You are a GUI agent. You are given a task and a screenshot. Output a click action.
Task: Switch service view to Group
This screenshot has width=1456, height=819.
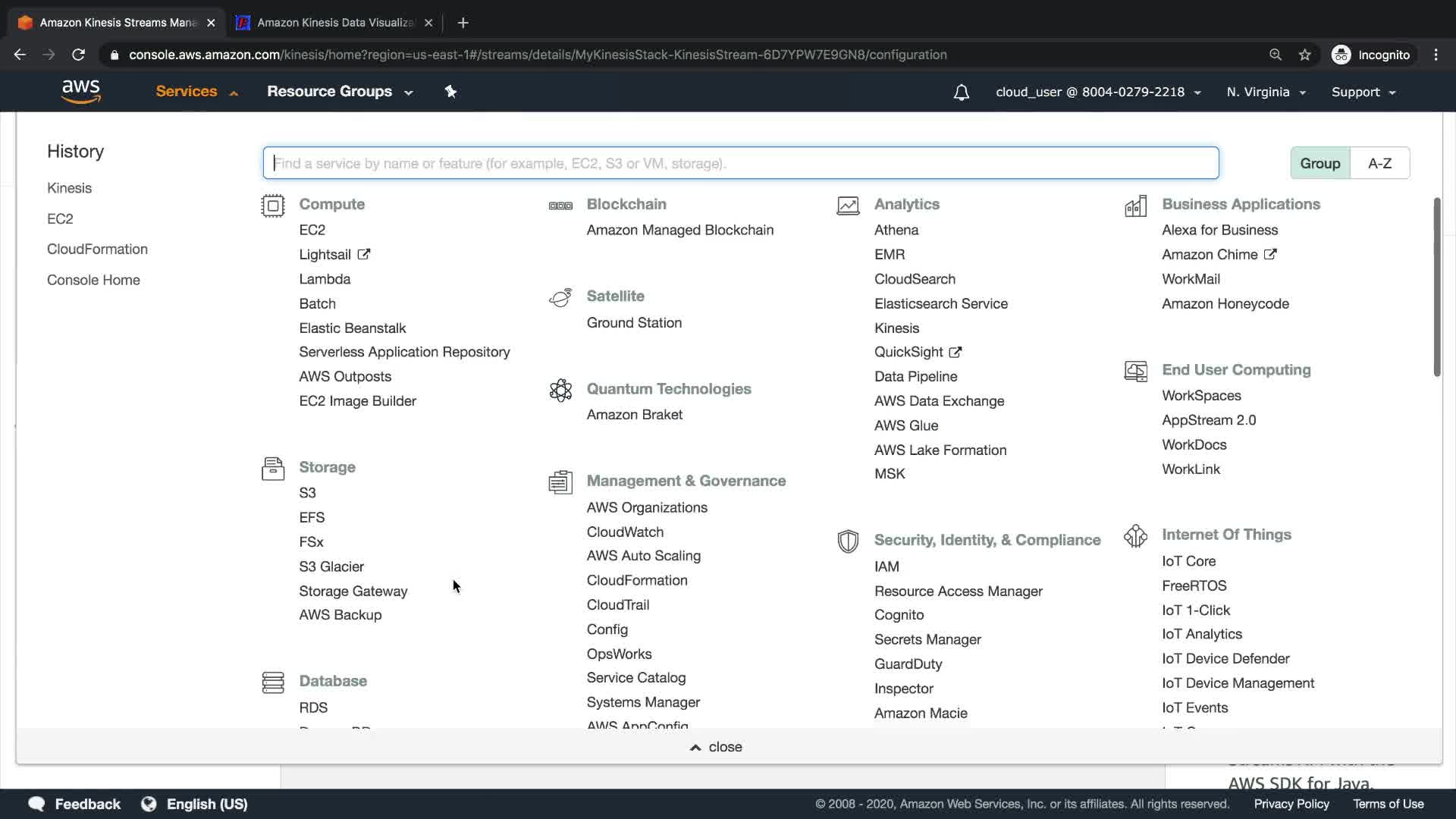(1319, 163)
